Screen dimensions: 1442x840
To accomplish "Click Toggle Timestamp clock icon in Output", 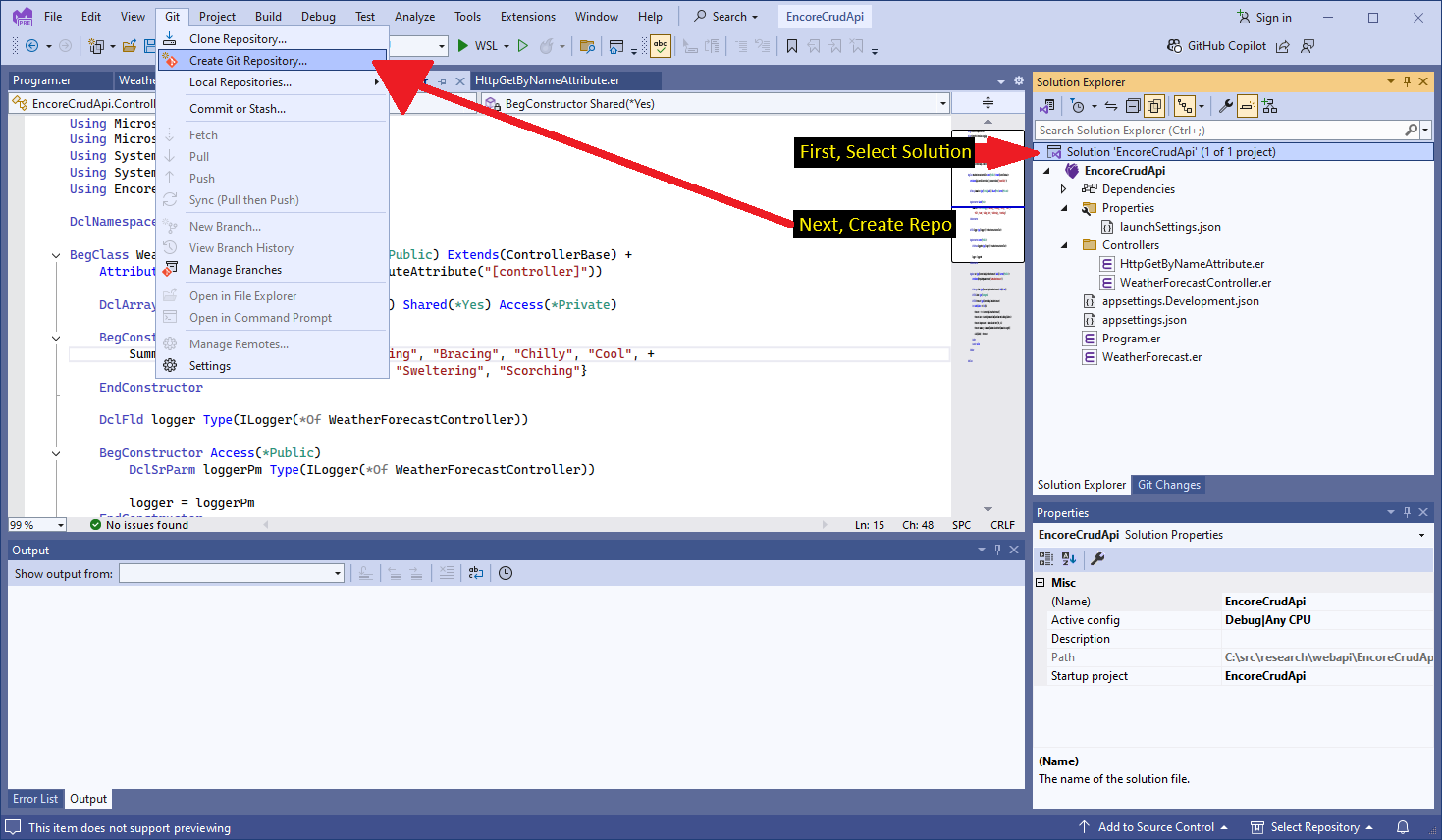I will (x=506, y=574).
